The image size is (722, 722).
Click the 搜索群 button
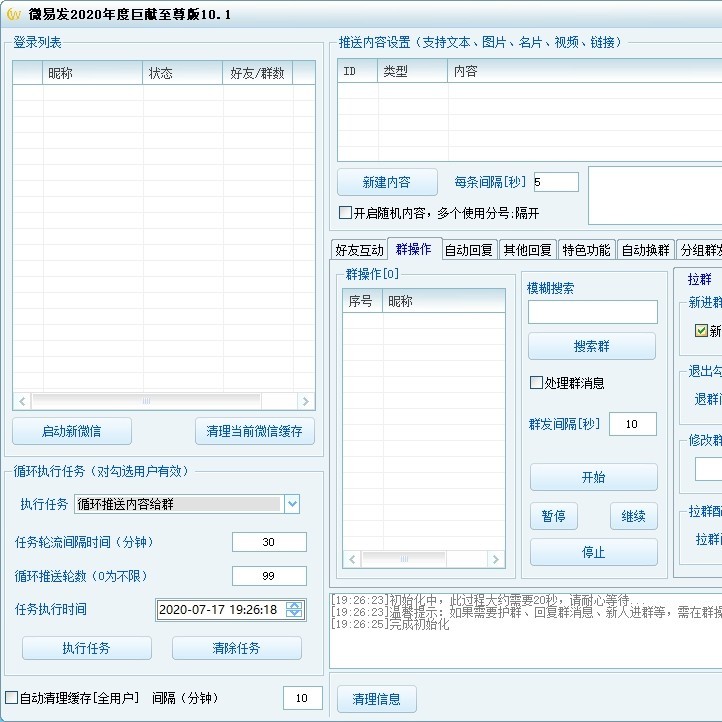(592, 346)
